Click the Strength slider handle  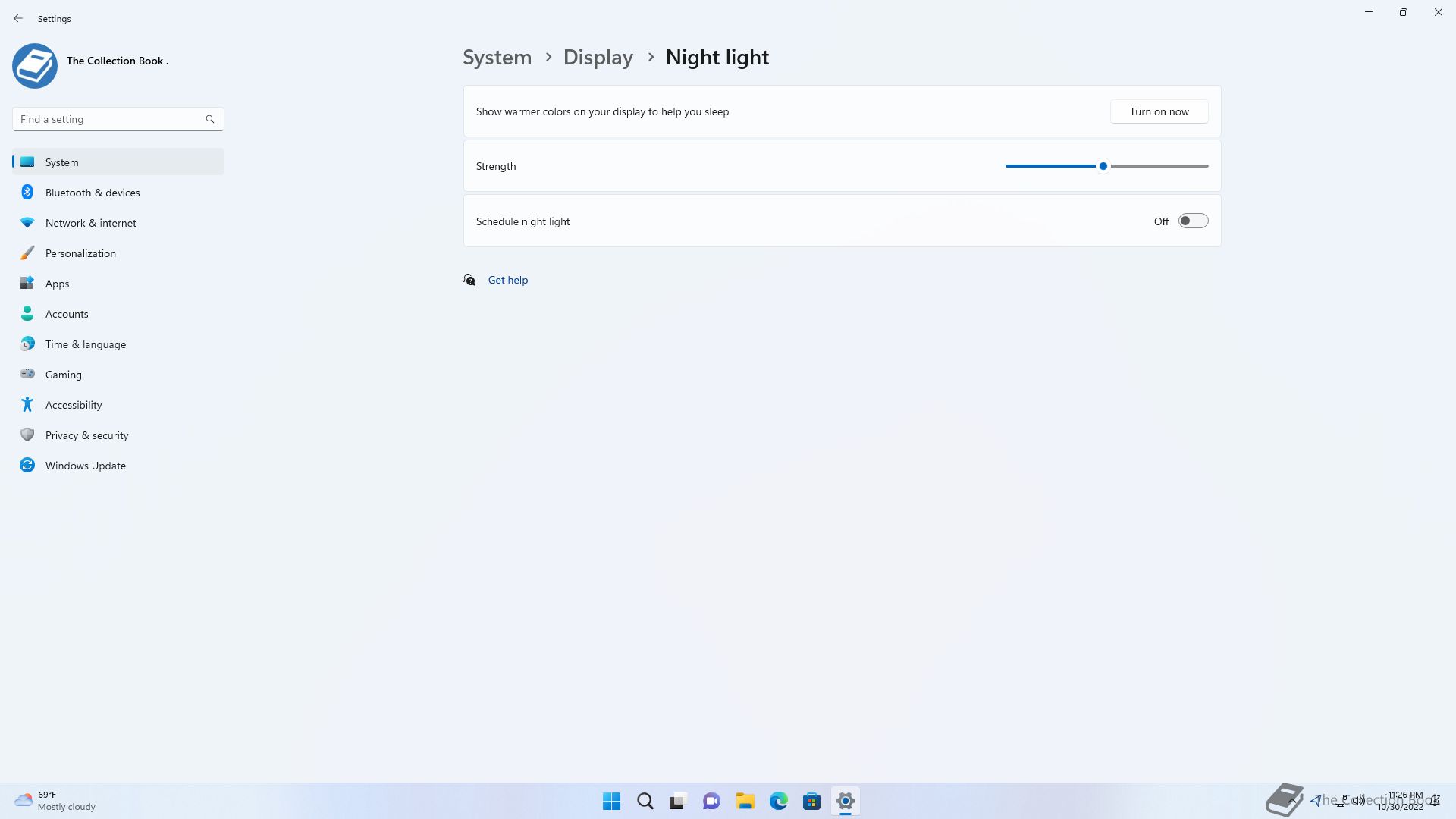[x=1103, y=166]
